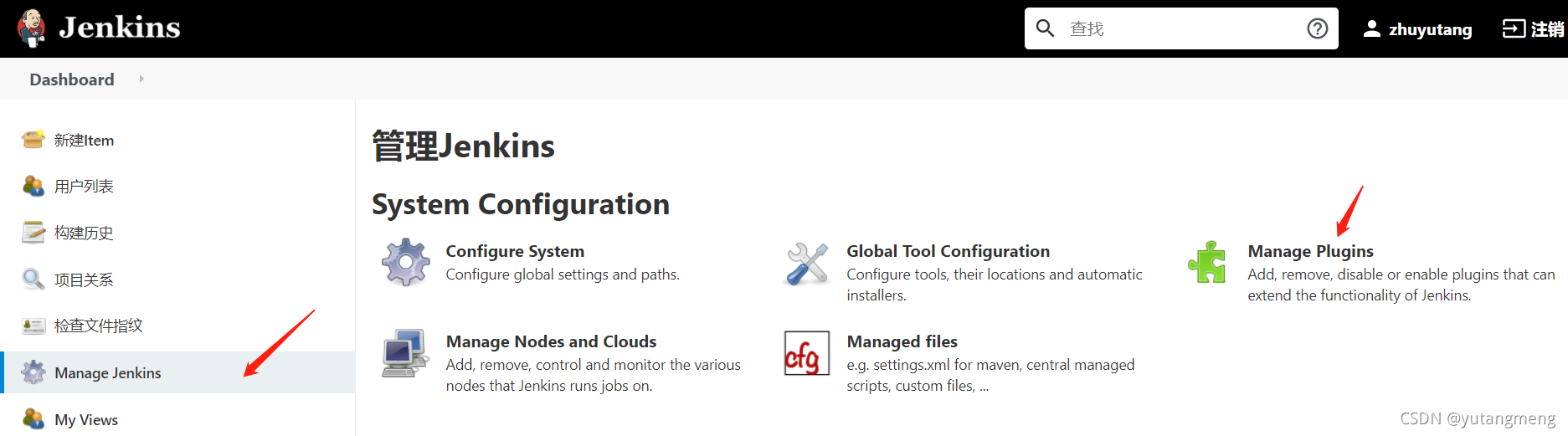Click the Configure System gear icon
Viewport: 1568px width, 436px height.
(406, 262)
